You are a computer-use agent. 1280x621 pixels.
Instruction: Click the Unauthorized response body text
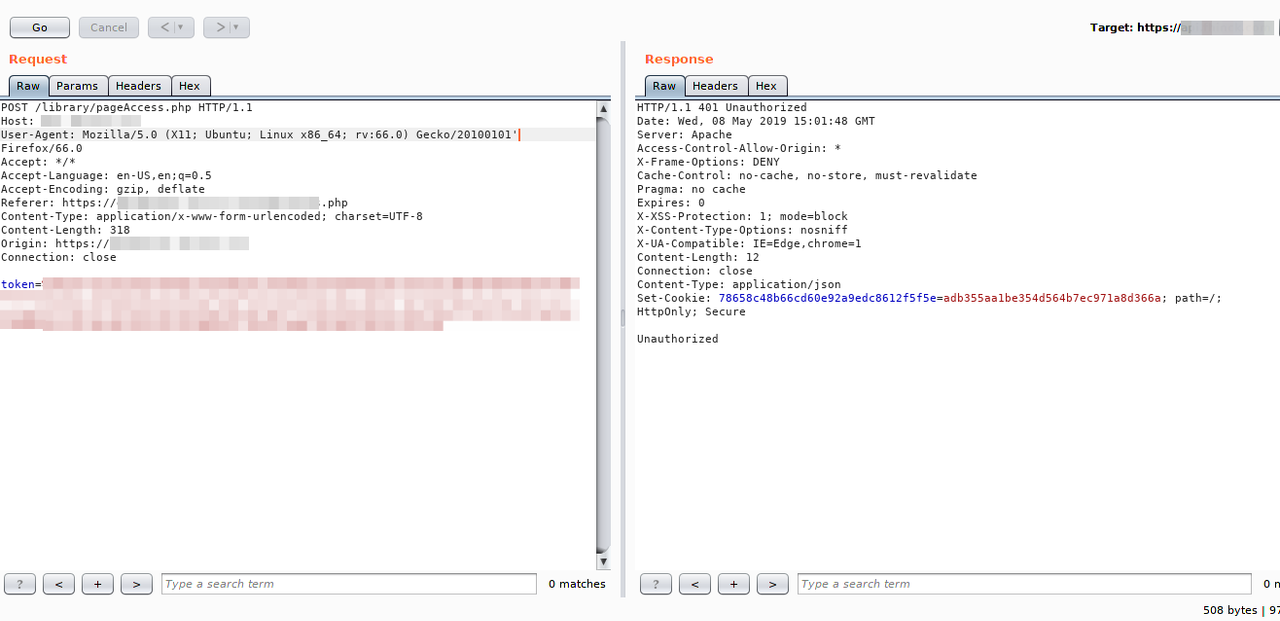[x=677, y=339]
